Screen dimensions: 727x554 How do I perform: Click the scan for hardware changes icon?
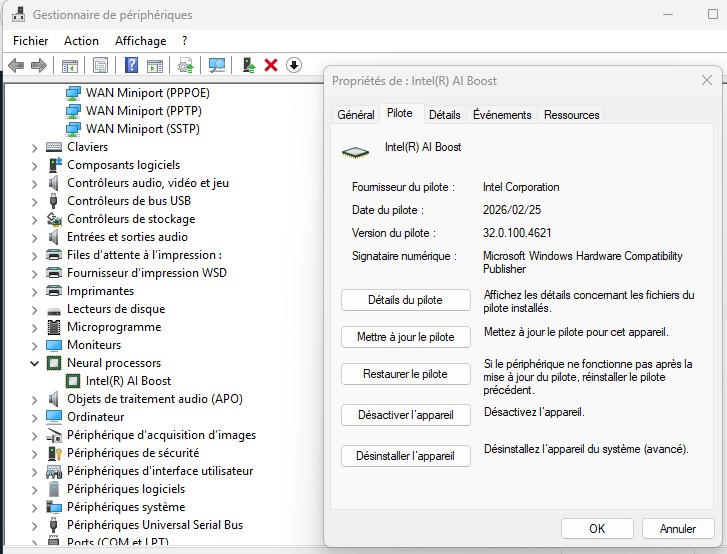pos(217,65)
